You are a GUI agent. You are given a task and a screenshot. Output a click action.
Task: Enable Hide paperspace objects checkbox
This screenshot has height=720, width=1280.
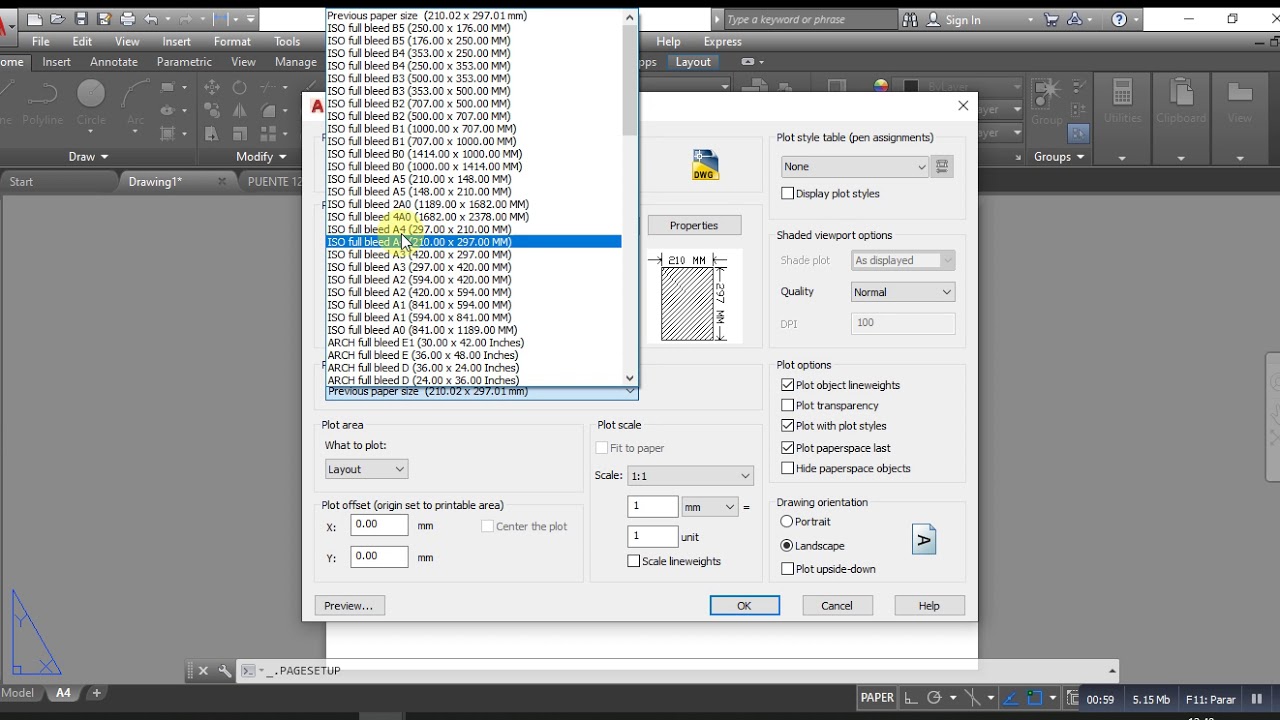pyautogui.click(x=788, y=468)
